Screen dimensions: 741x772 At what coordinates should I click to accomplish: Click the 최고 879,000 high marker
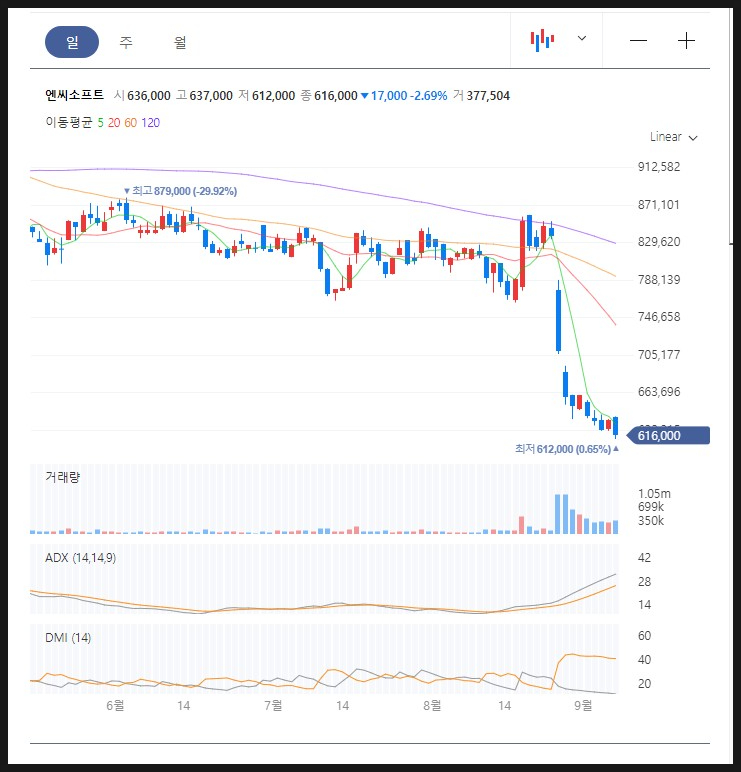click(x=180, y=191)
